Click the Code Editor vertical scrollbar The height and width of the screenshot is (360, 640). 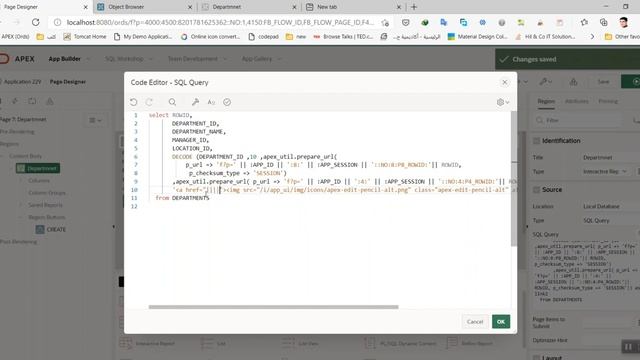point(513,178)
